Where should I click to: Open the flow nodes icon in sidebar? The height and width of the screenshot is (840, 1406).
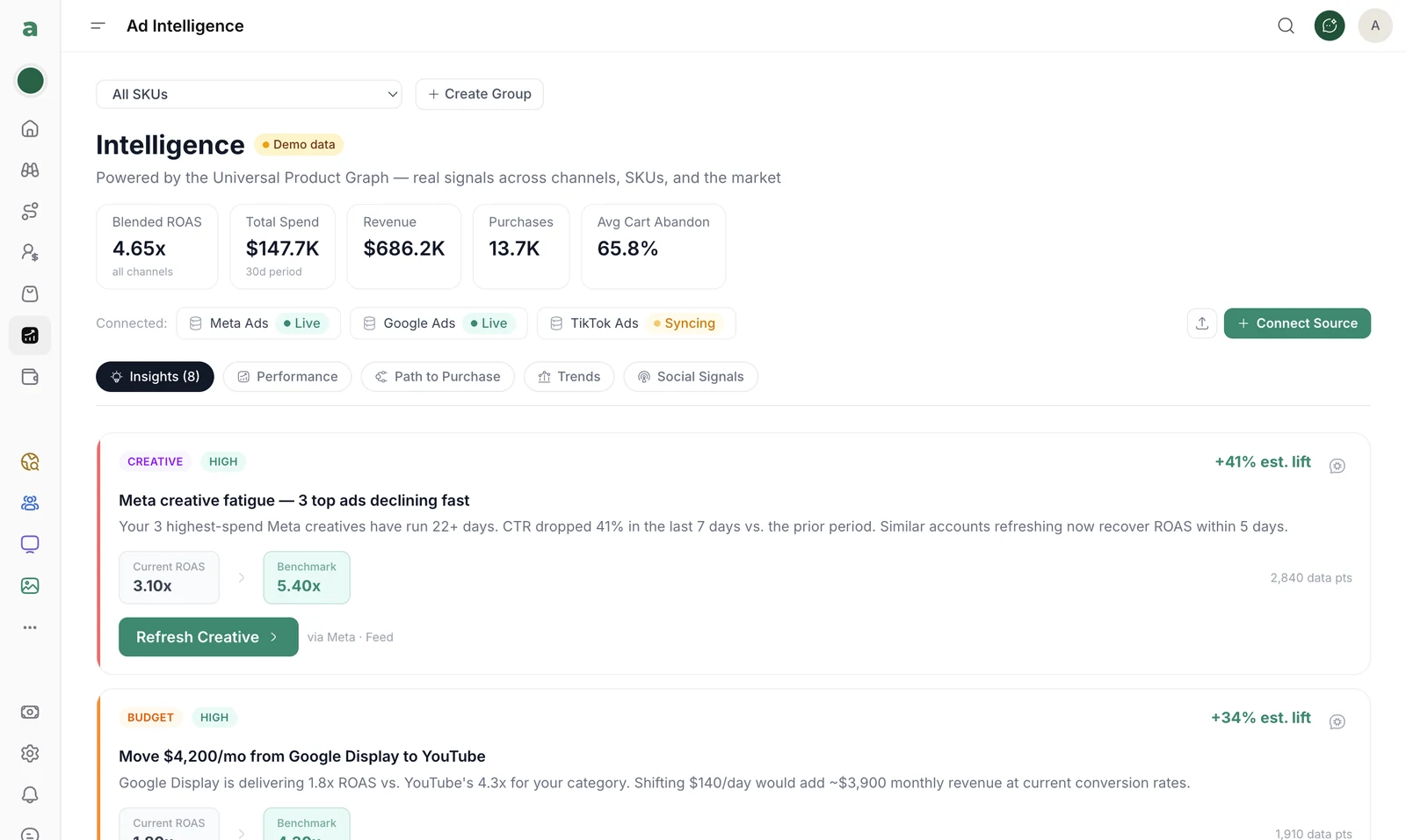point(30,211)
